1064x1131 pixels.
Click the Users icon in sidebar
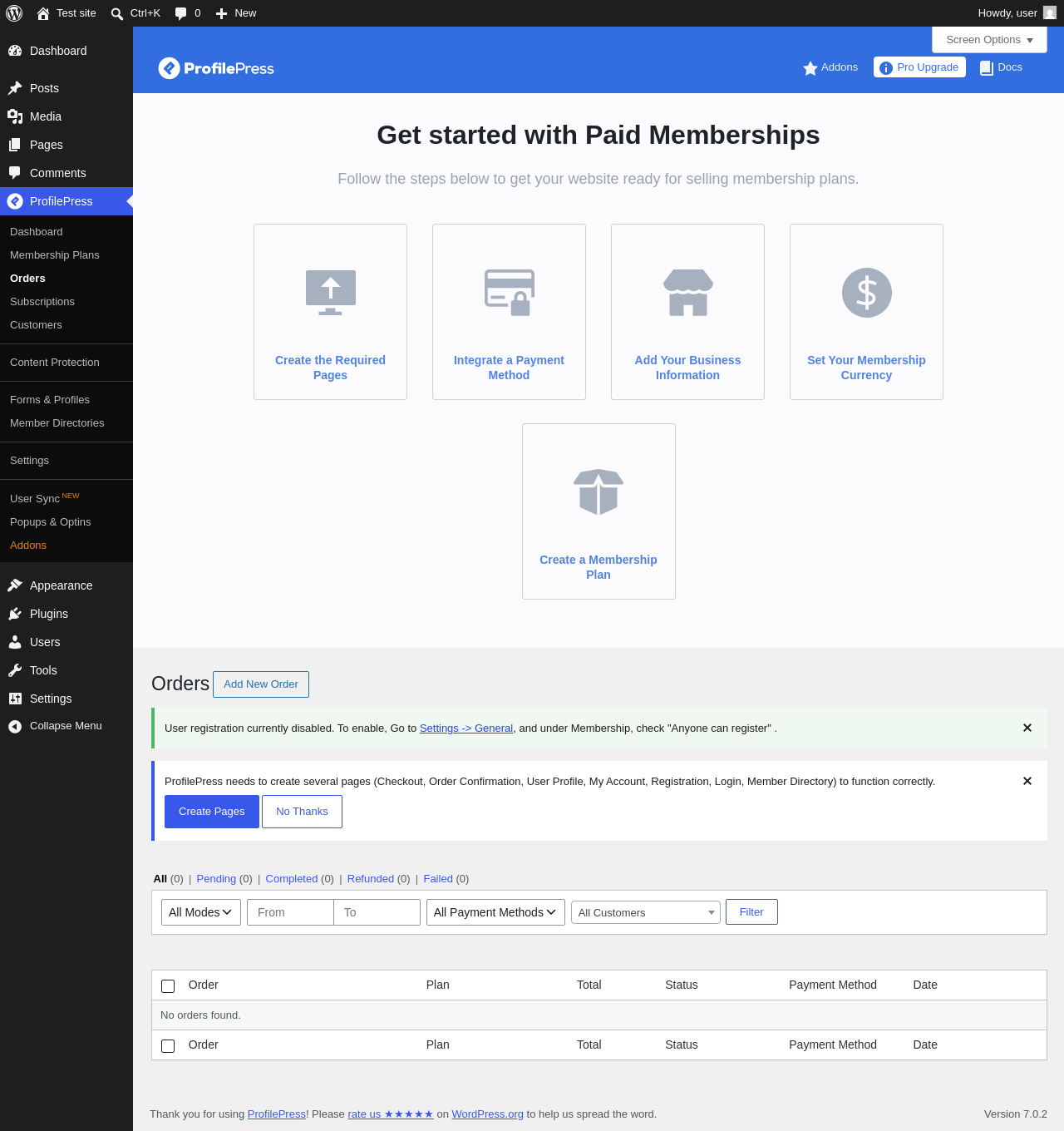pos(15,642)
